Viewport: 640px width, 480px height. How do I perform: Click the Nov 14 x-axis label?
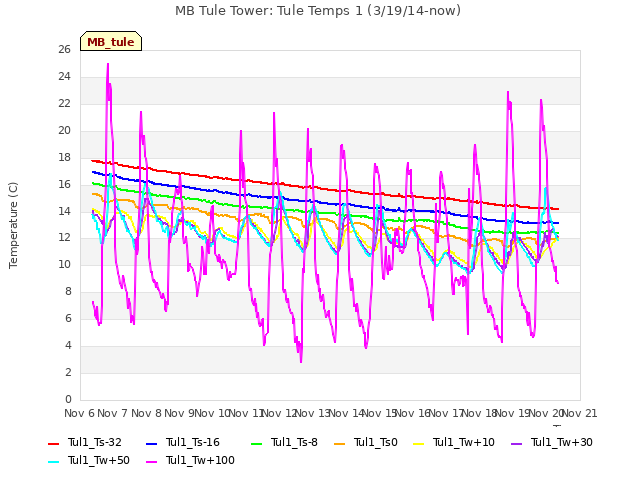[x=347, y=413]
